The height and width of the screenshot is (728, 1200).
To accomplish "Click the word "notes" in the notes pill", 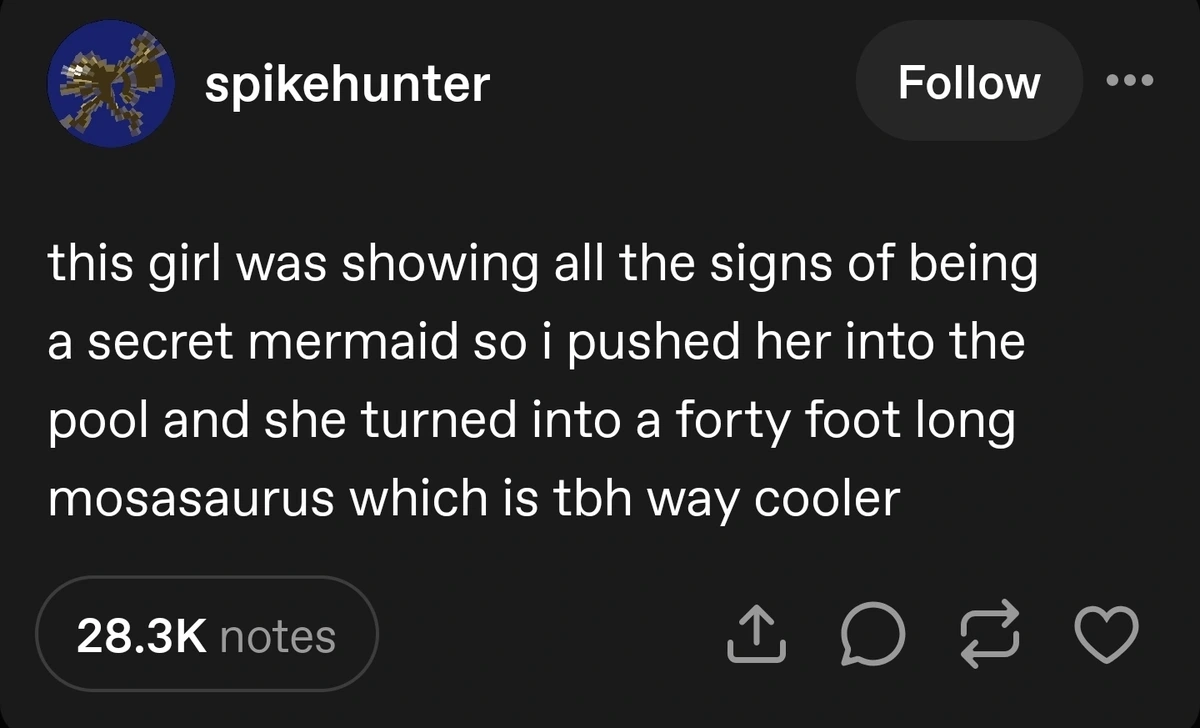I will click(x=277, y=636).
